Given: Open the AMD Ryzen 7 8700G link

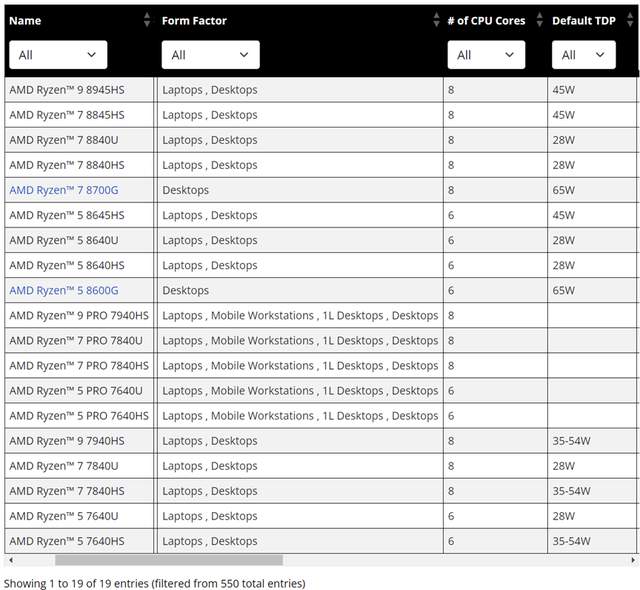Looking at the screenshot, I should click(x=64, y=190).
